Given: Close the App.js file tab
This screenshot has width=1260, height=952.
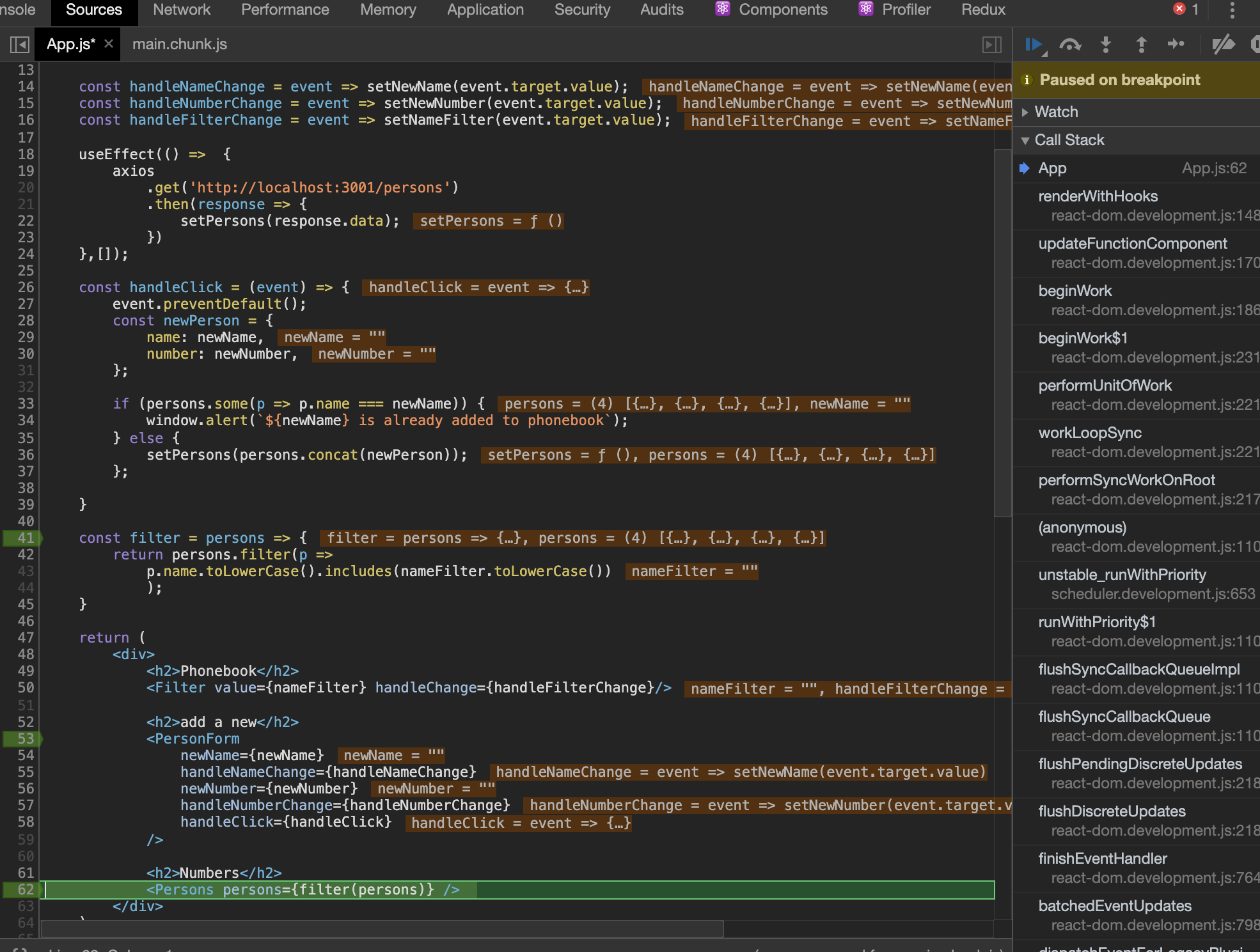Looking at the screenshot, I should pos(109,43).
